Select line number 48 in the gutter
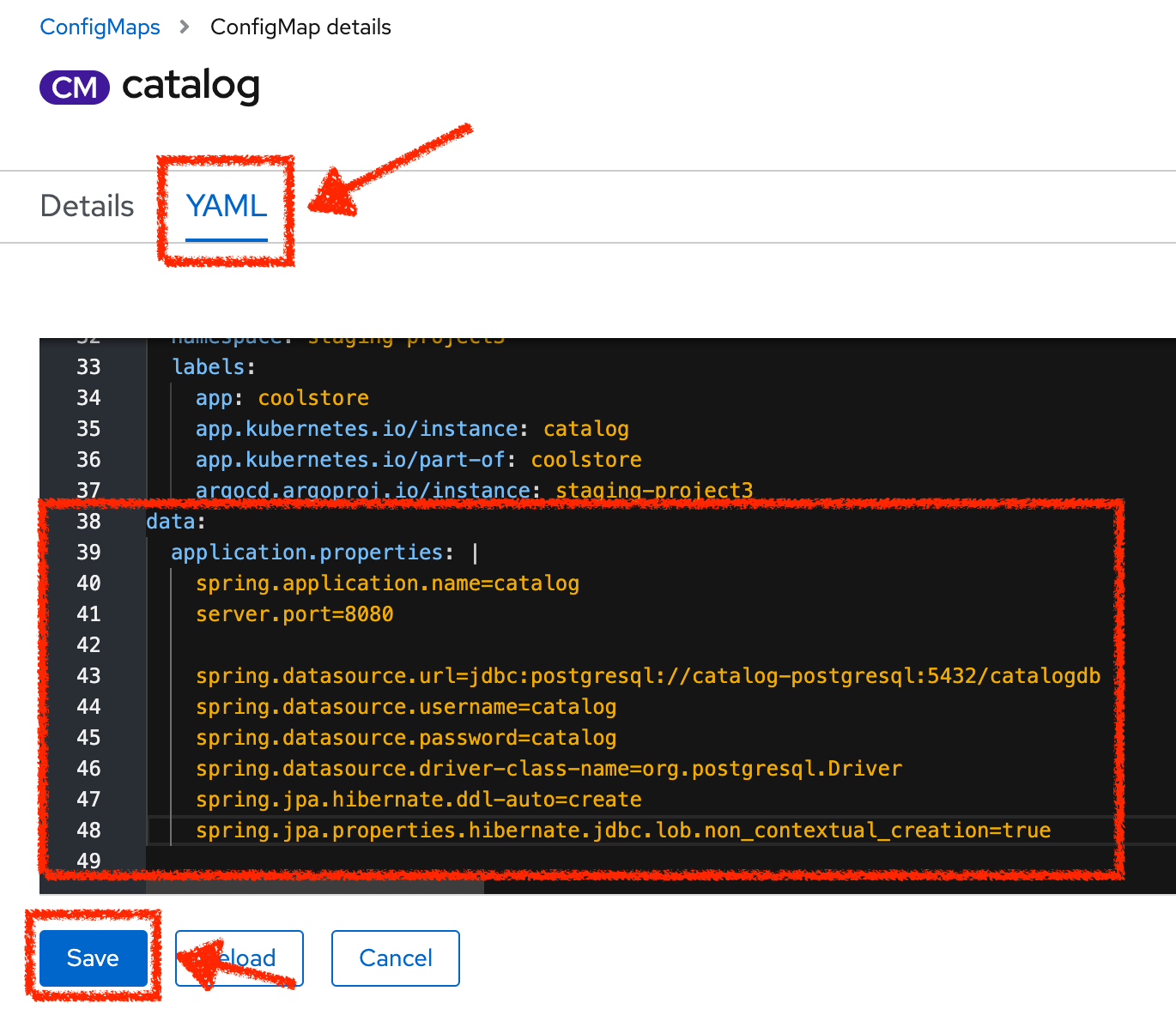The height and width of the screenshot is (1009, 1176). pos(88,830)
